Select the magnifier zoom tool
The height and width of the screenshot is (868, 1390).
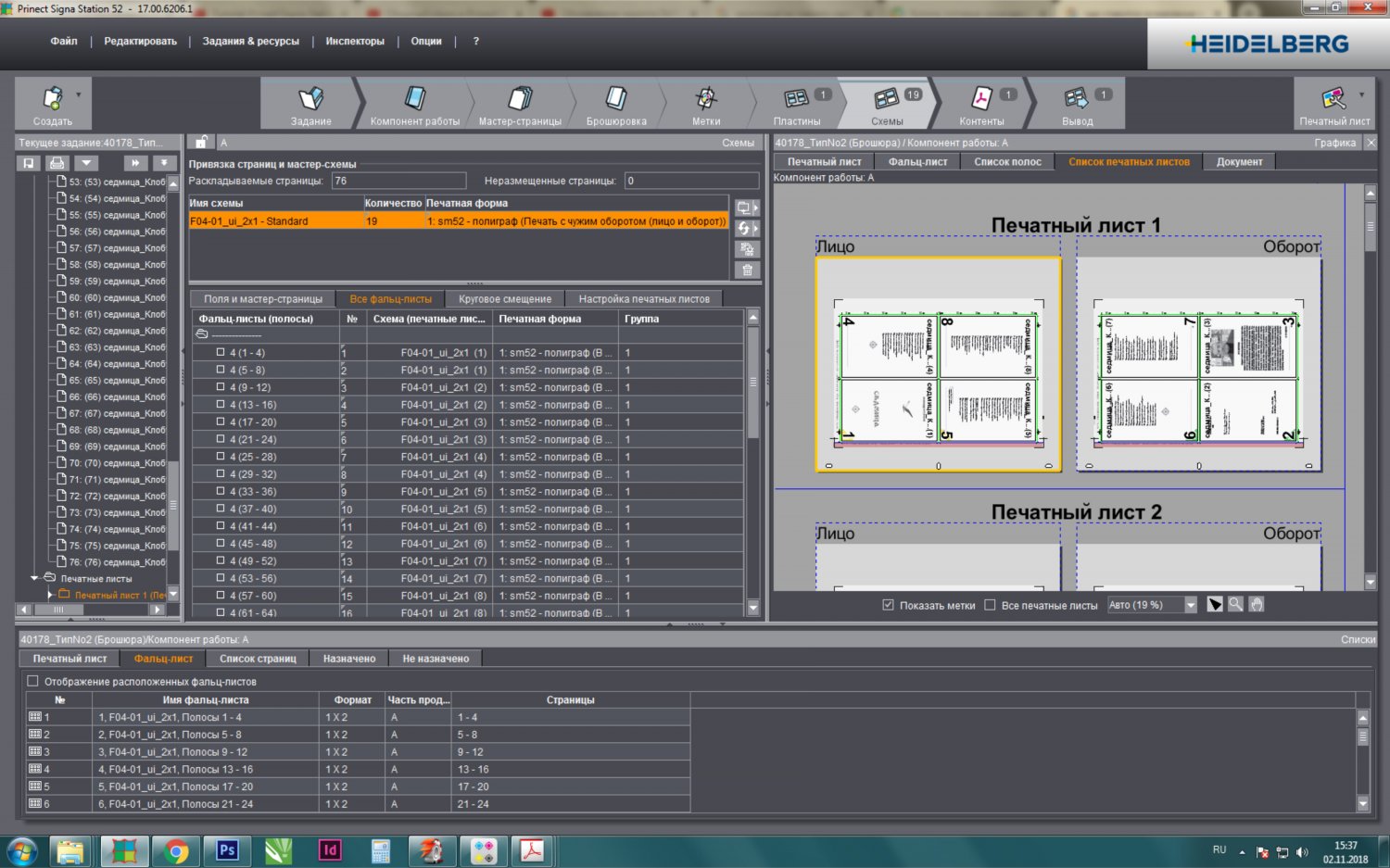(1235, 605)
